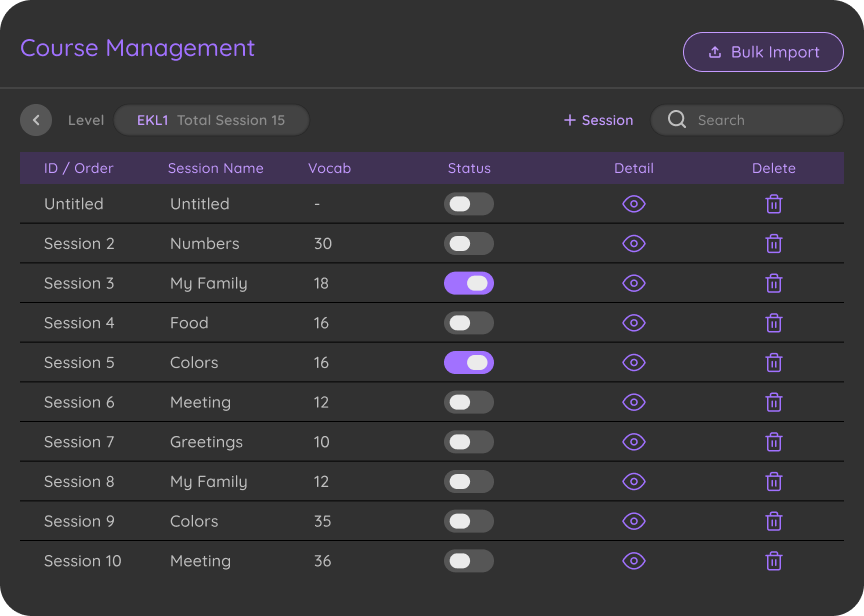The height and width of the screenshot is (616, 864).
Task: View details of Session 5 Colors
Action: pyautogui.click(x=634, y=363)
